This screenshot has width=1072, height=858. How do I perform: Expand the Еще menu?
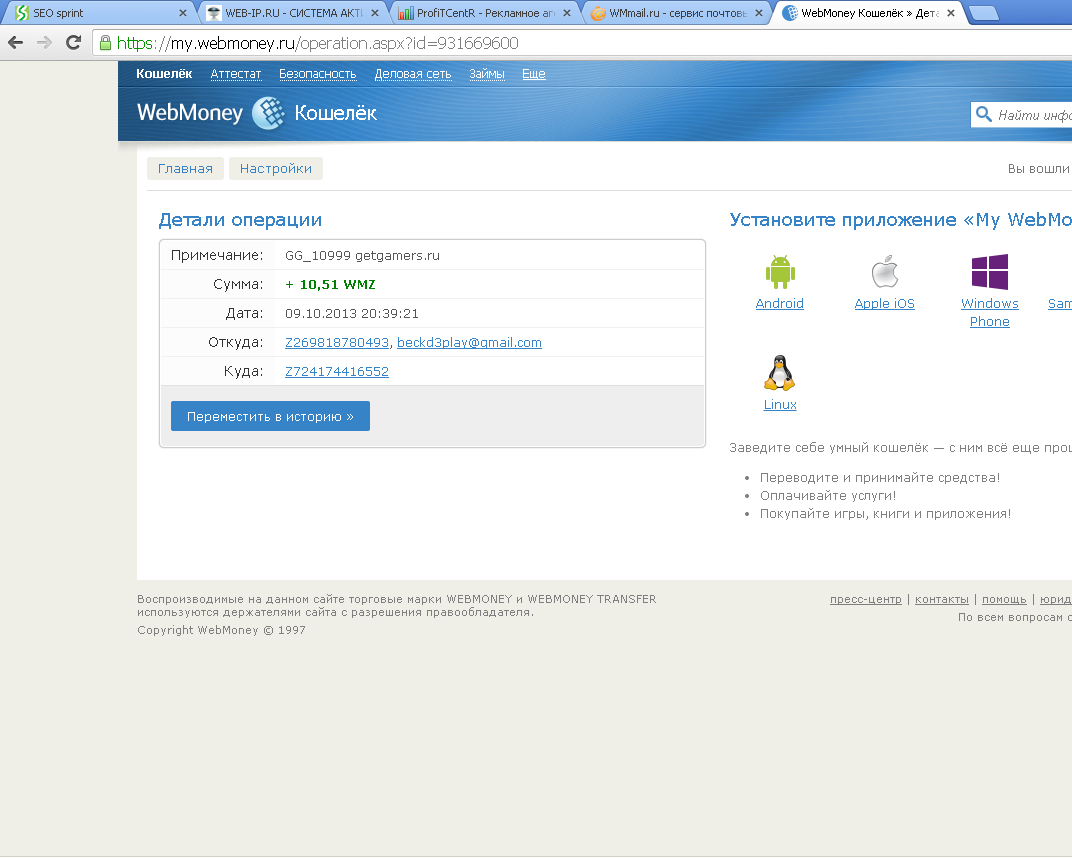(x=534, y=74)
